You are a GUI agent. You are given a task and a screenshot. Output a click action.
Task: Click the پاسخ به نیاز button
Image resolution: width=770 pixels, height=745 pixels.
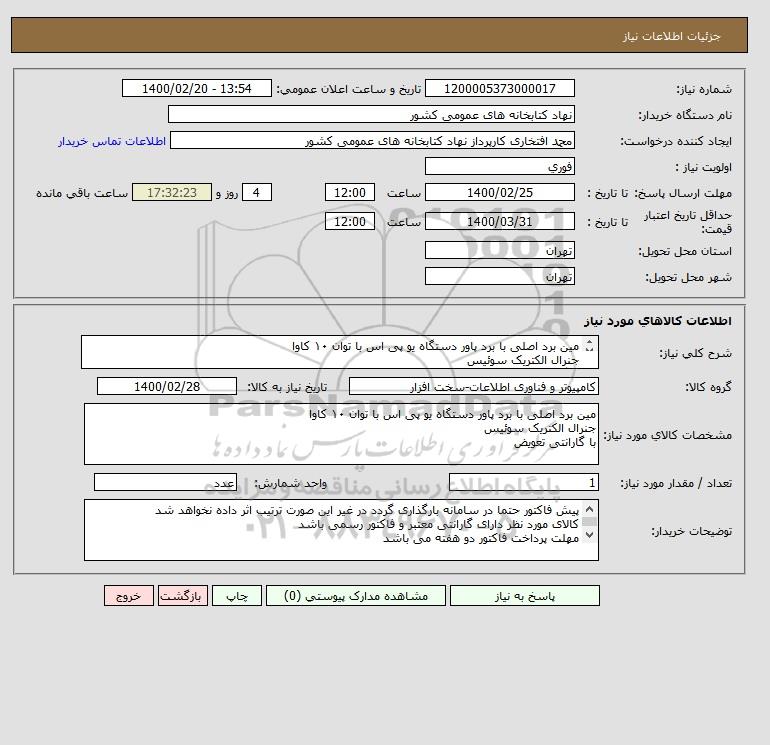pos(524,596)
